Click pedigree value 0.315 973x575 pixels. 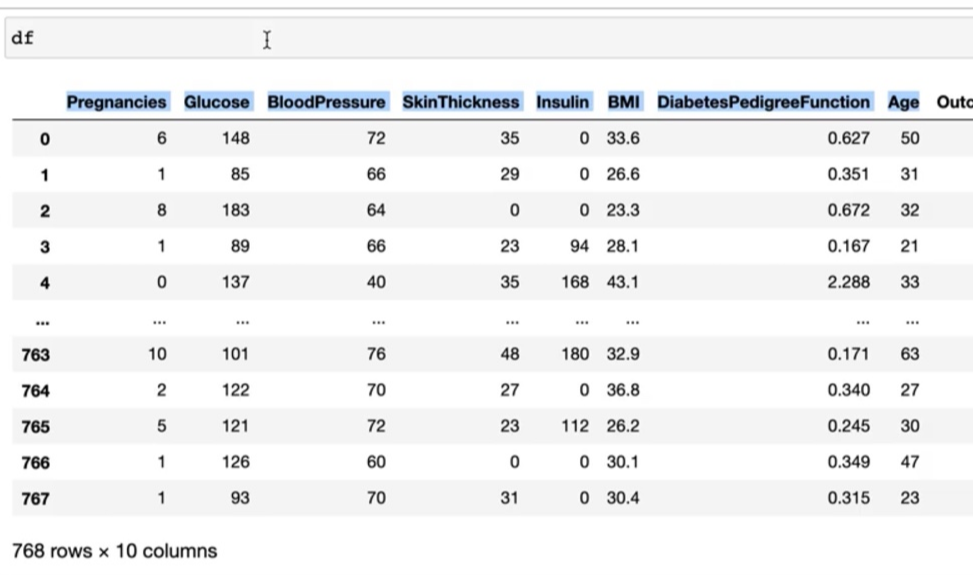click(848, 498)
